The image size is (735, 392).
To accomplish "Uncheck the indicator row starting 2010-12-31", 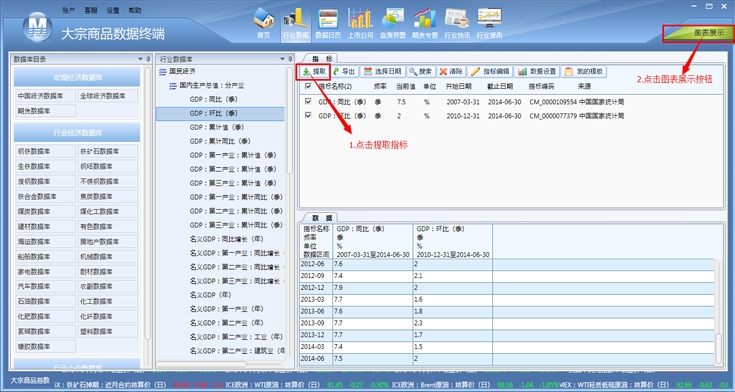I will pos(308,115).
